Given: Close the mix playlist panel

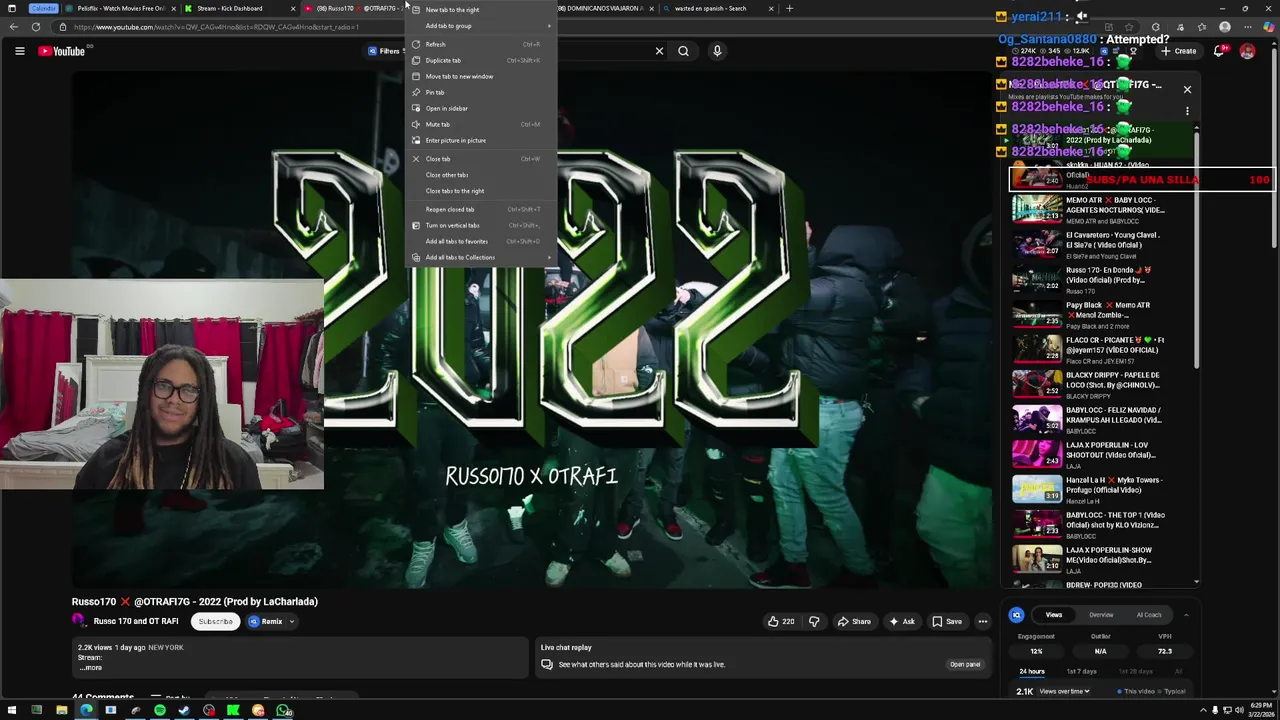Looking at the screenshot, I should (x=1187, y=90).
